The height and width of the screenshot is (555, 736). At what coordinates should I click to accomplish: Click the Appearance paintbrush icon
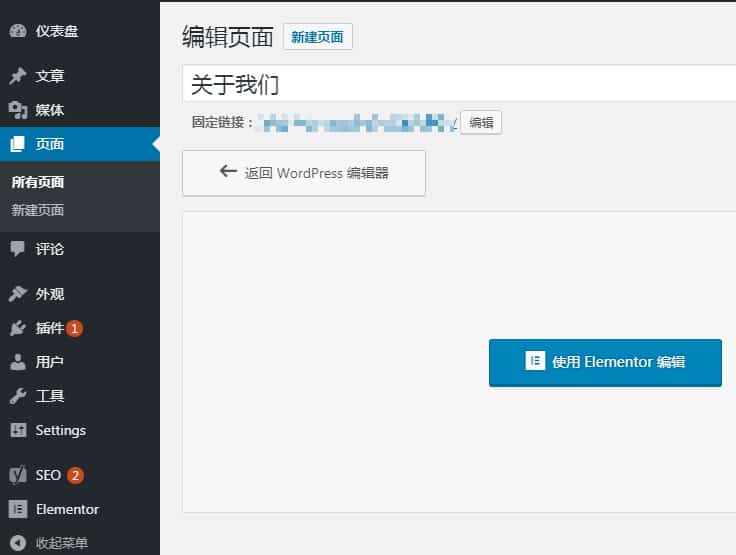(x=18, y=293)
